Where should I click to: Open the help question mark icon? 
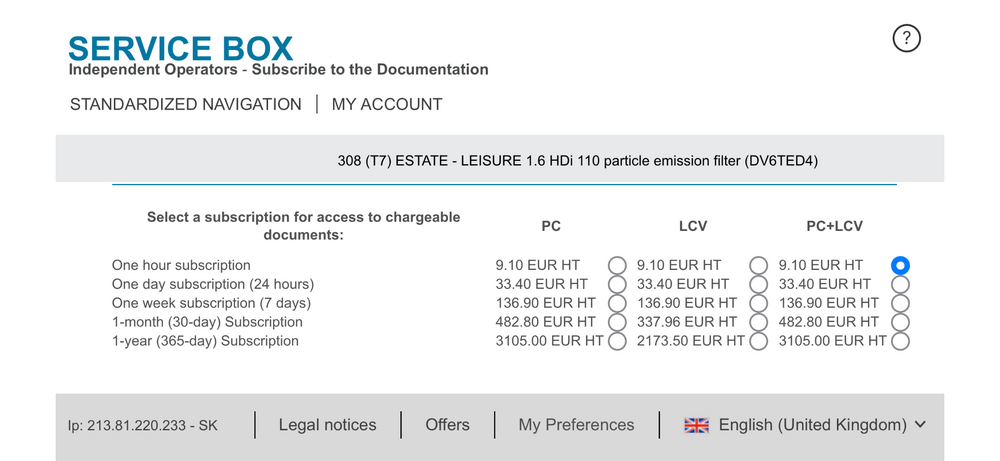coord(906,38)
